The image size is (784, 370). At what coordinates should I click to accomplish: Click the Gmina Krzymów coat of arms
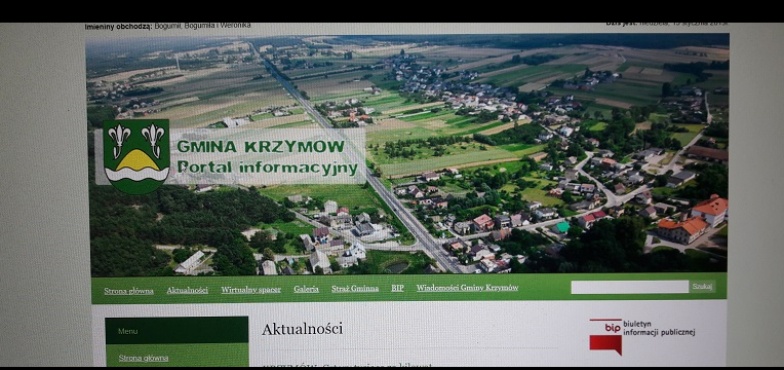point(136,156)
